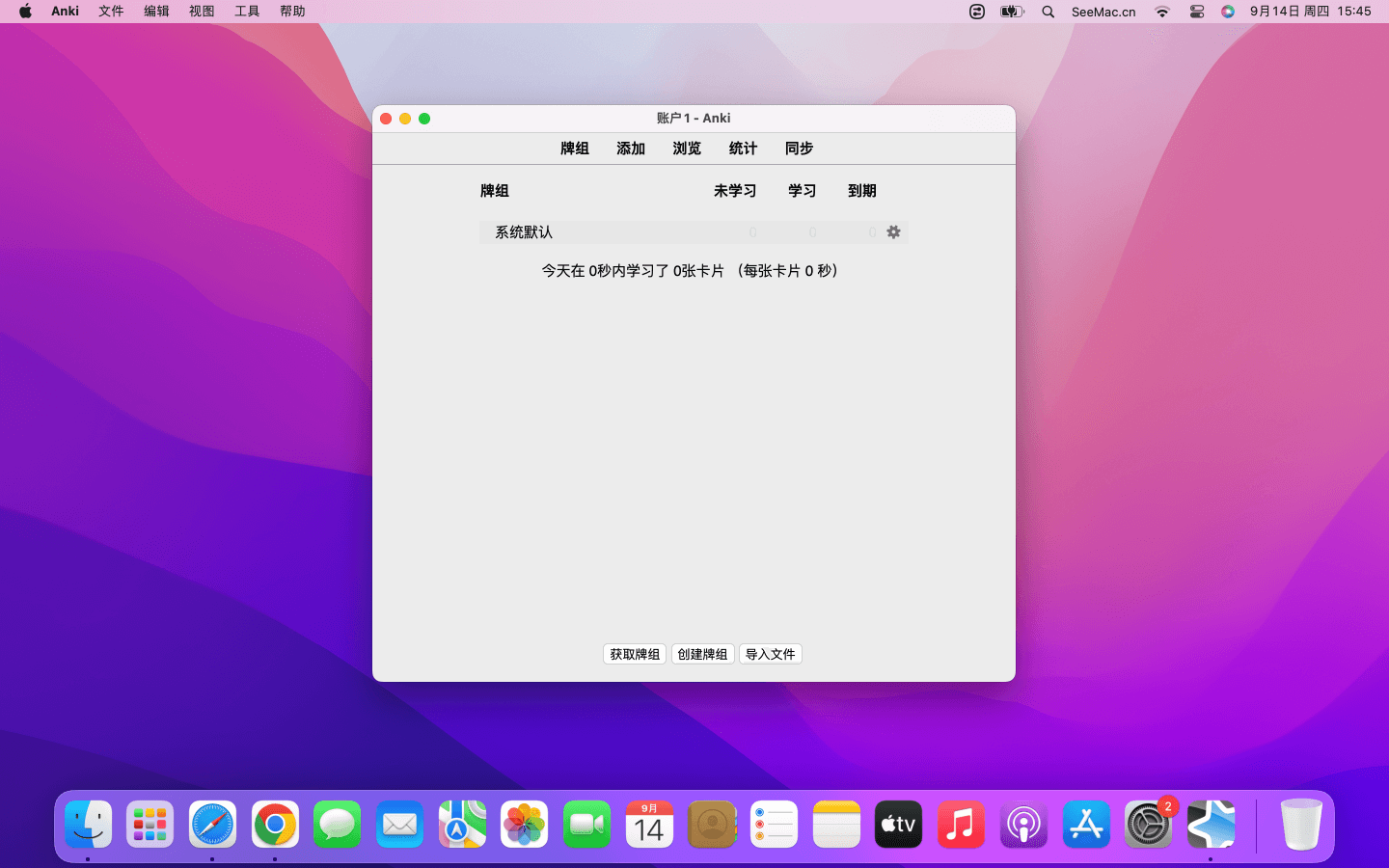This screenshot has height=868, width=1389.
Task: Open the Trash in the Dock
Action: coord(1300,825)
